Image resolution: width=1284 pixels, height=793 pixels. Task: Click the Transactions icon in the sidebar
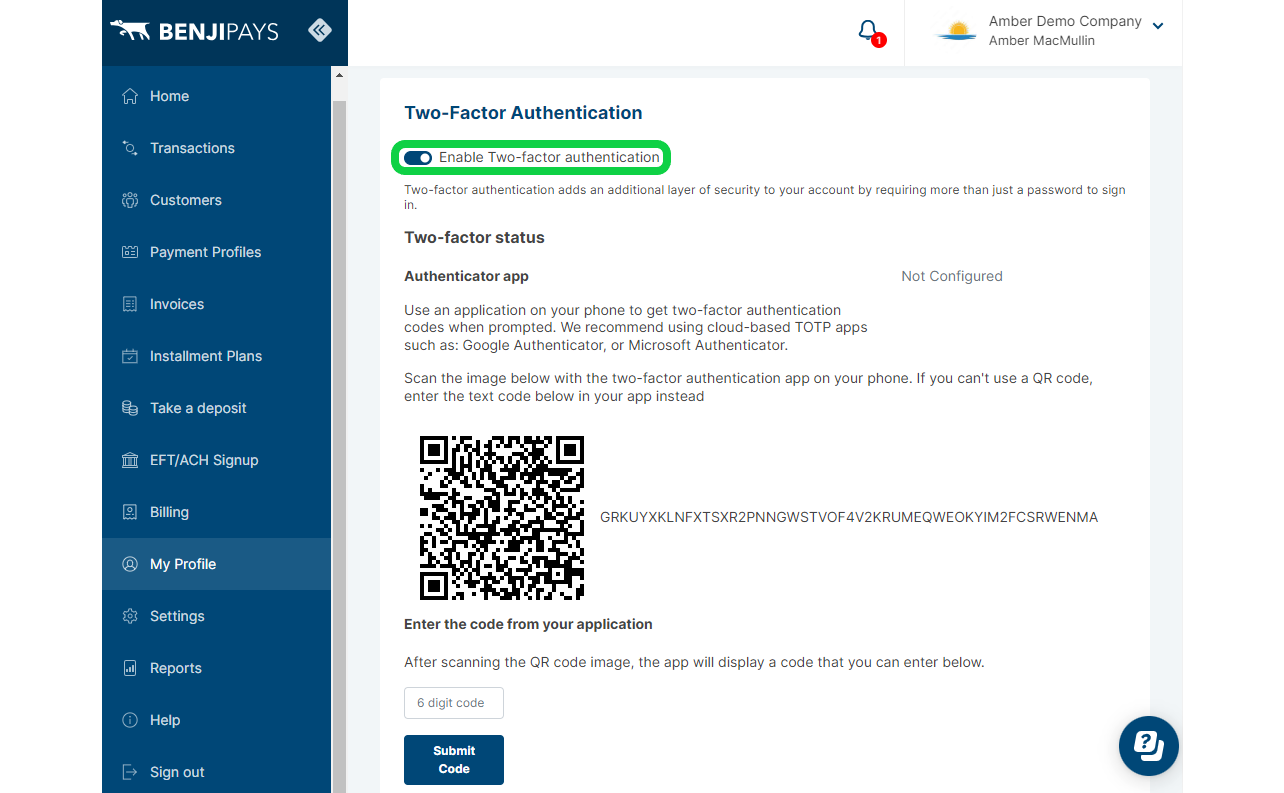click(129, 148)
